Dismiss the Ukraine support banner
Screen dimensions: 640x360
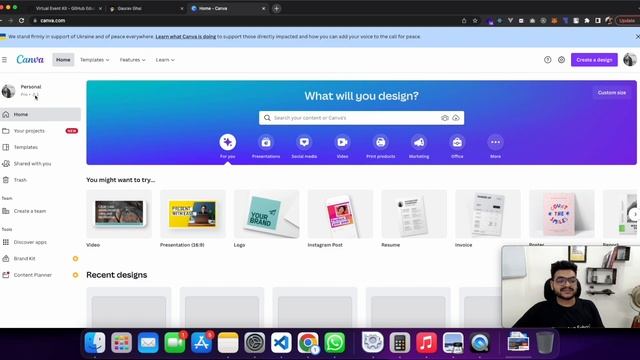[637, 37]
